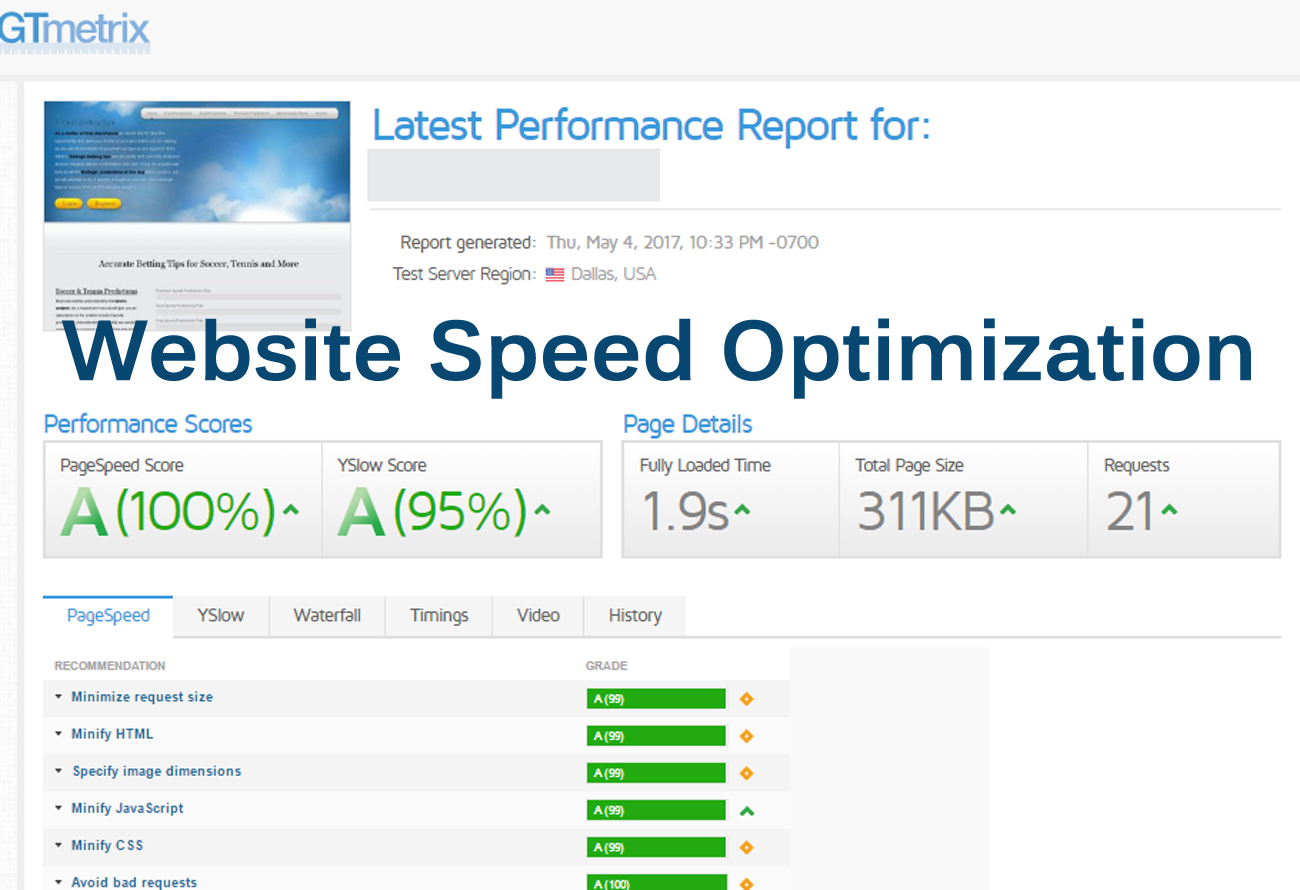Click the green arrow next to 311KB

(1008, 510)
